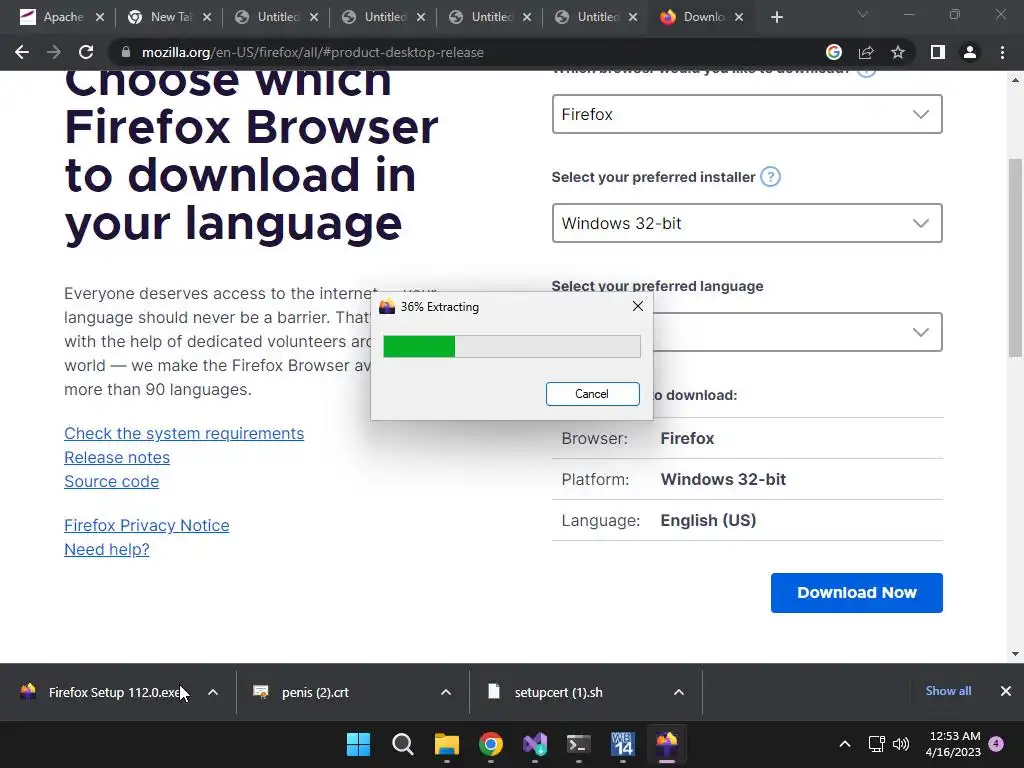Click the installer help question mark icon
Screen dimensions: 1024x768
pyautogui.click(x=771, y=177)
